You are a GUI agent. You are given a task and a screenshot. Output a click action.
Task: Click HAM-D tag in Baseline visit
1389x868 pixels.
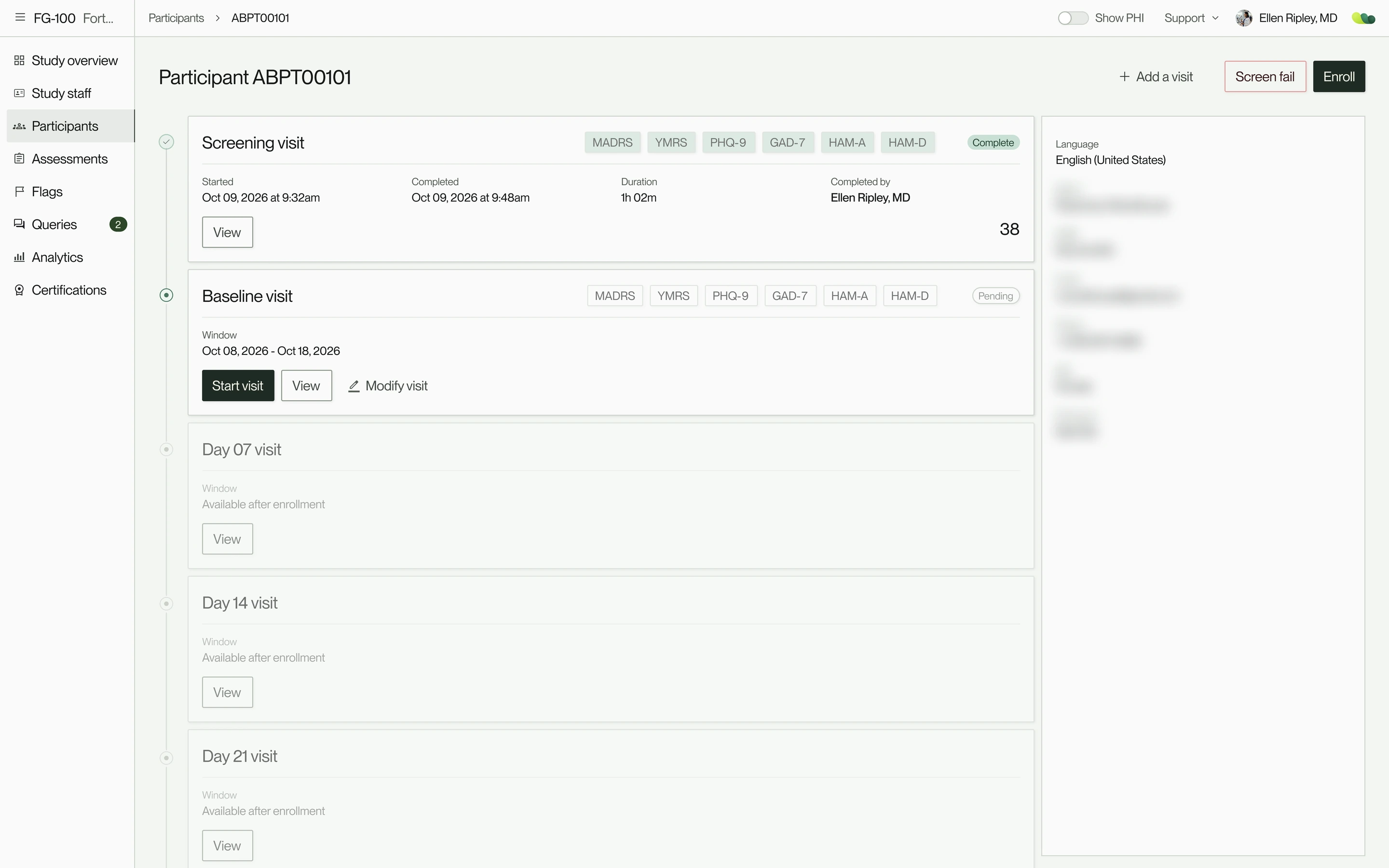(910, 296)
